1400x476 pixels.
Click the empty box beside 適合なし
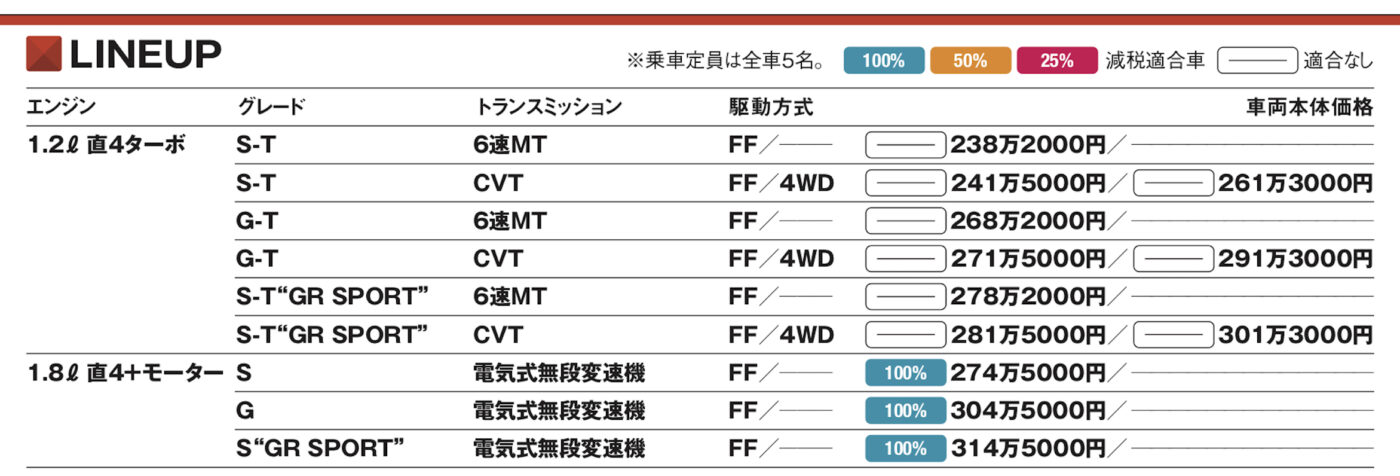(1257, 61)
